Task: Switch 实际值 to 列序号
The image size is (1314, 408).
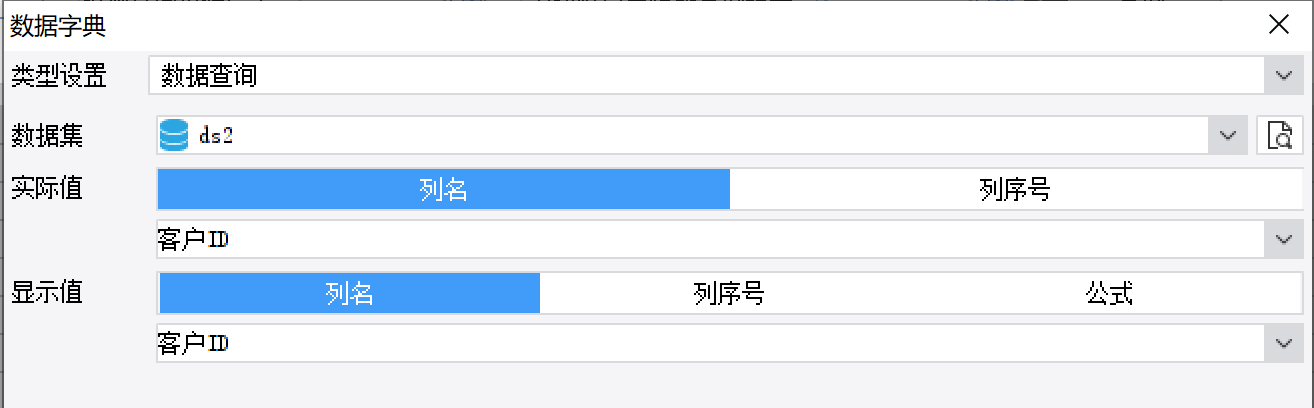Action: [1016, 189]
